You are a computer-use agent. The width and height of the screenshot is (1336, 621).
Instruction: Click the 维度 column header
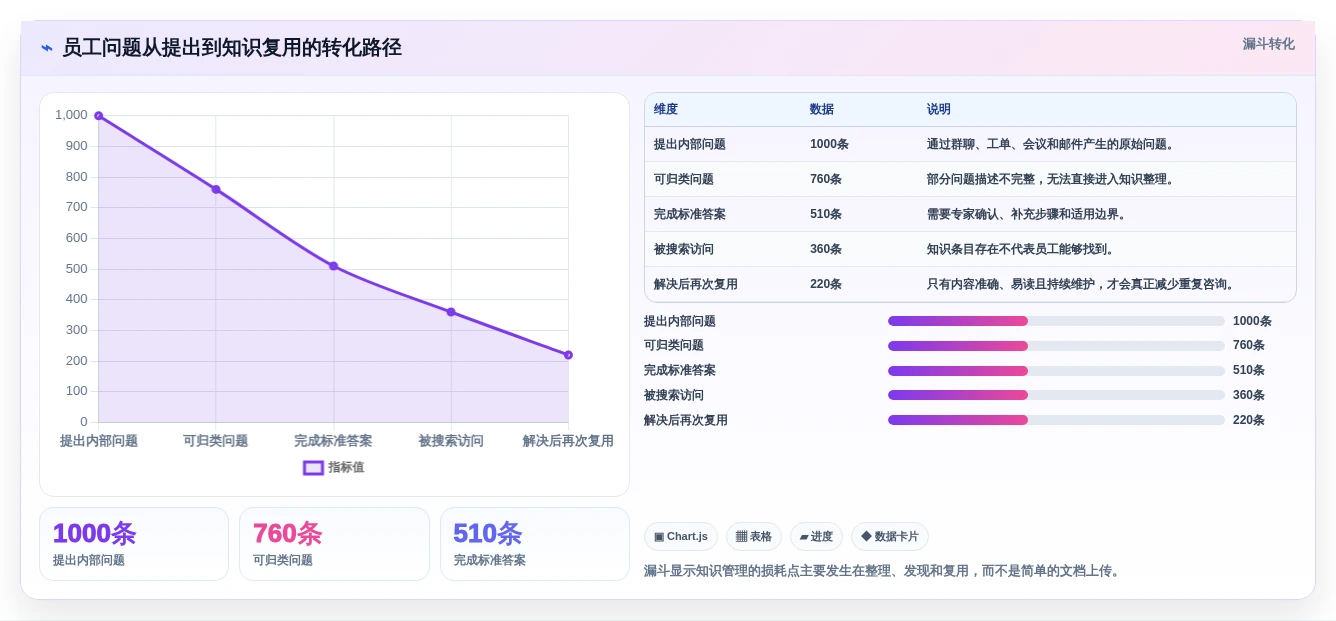point(666,109)
